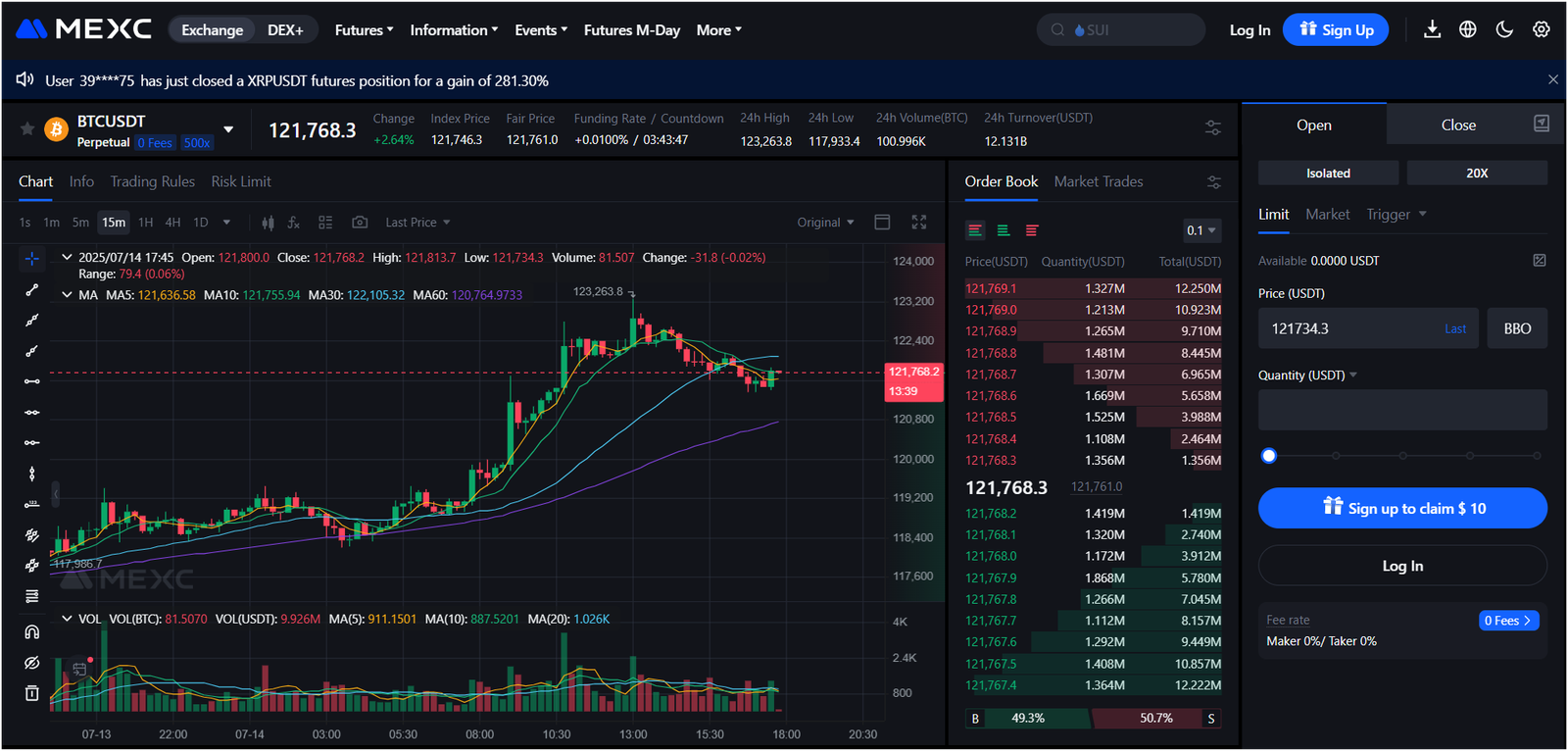
Task: Open the More menu
Action: coord(718,30)
